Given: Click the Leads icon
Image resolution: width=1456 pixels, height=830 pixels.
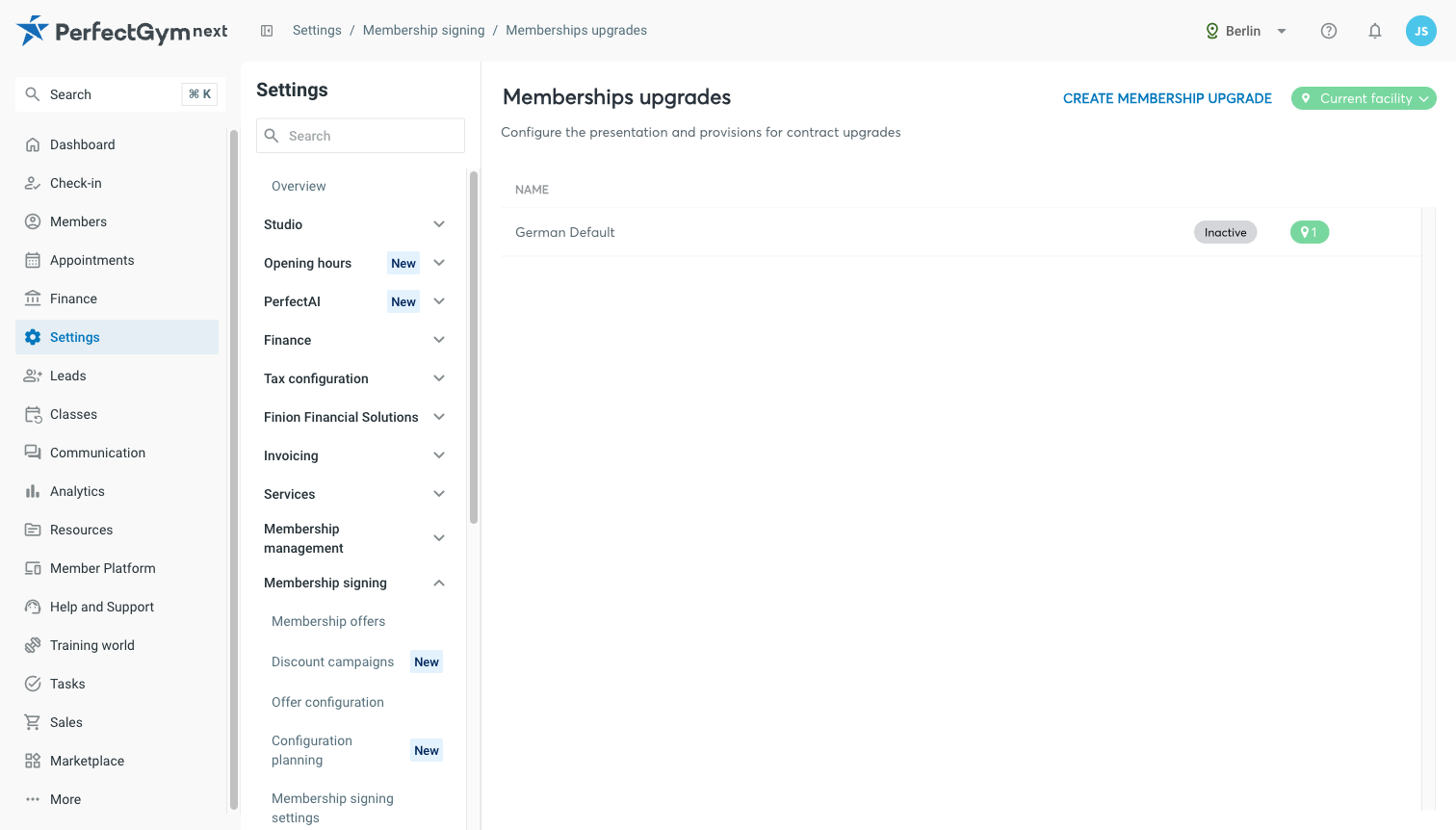Looking at the screenshot, I should coord(33,376).
